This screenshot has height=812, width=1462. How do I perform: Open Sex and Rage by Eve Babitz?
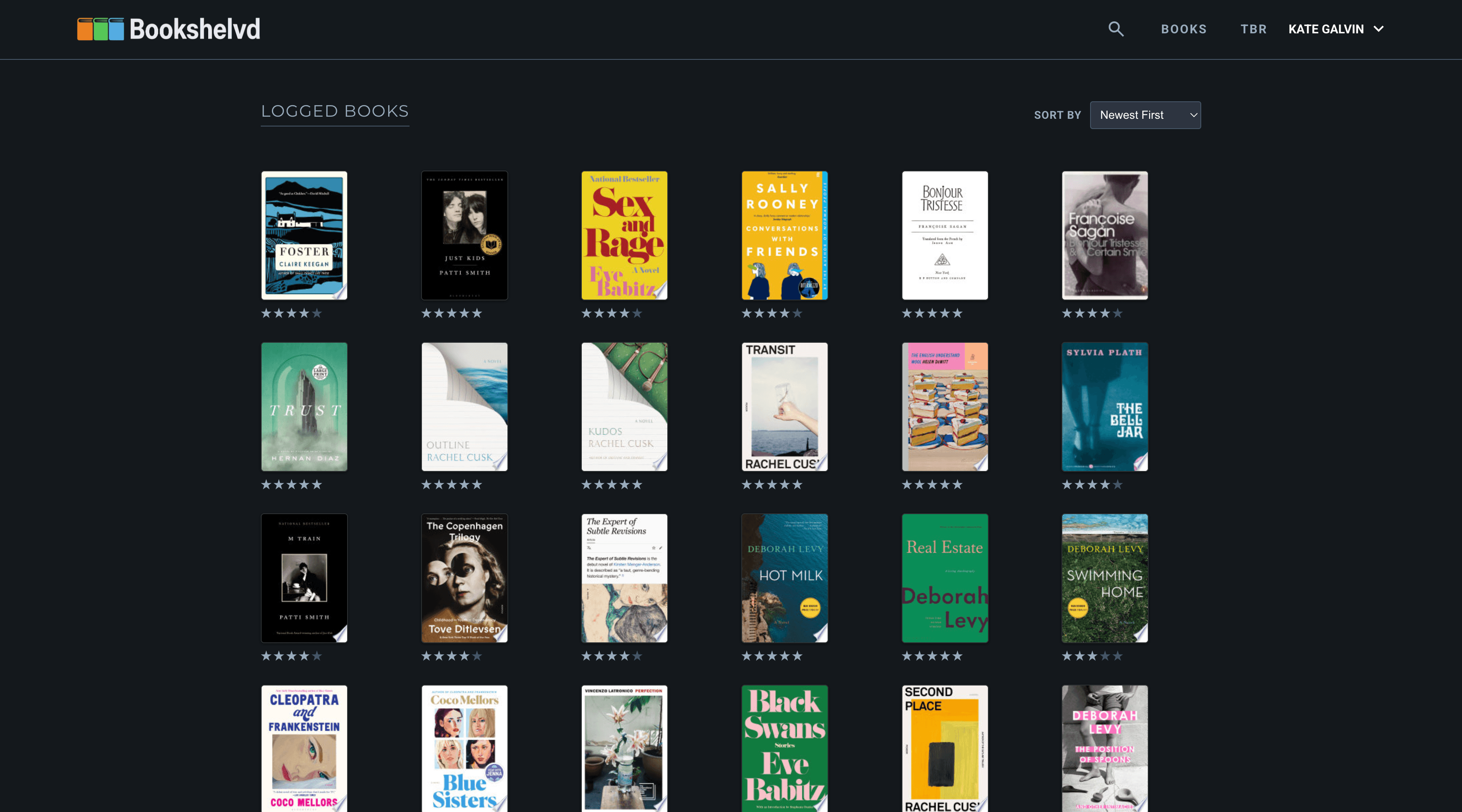pyautogui.click(x=624, y=235)
